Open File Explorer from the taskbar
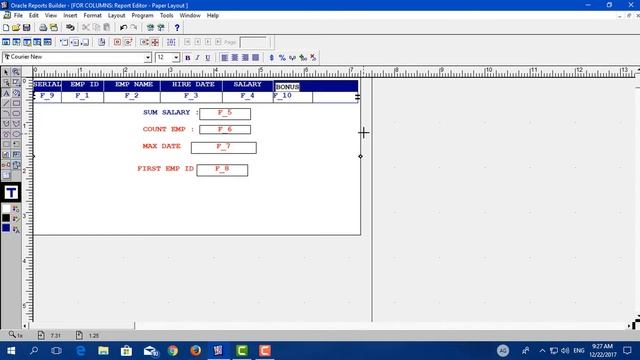The height and width of the screenshot is (360, 640). coord(104,351)
